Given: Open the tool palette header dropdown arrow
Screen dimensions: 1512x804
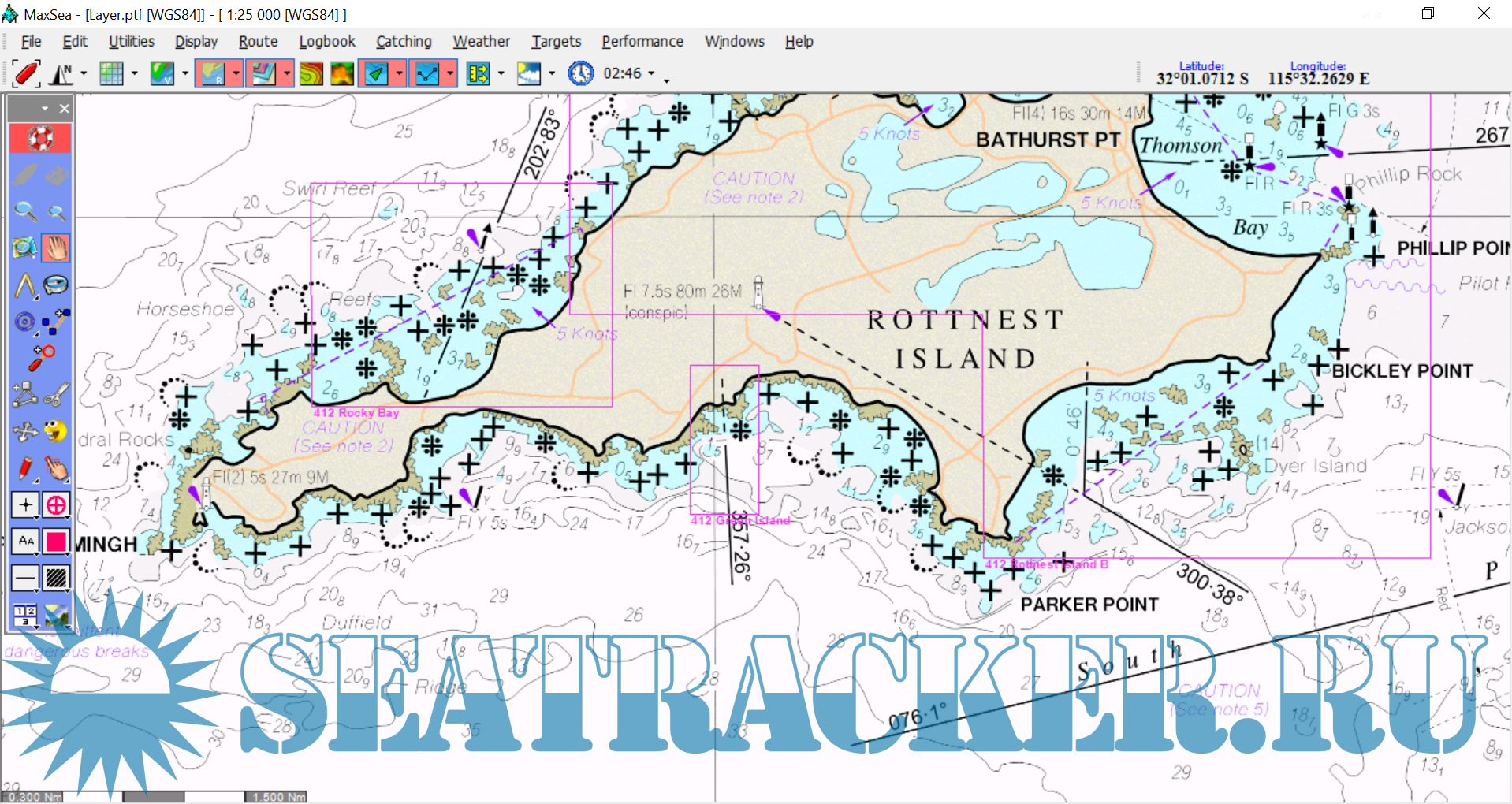Looking at the screenshot, I should coord(45,109).
